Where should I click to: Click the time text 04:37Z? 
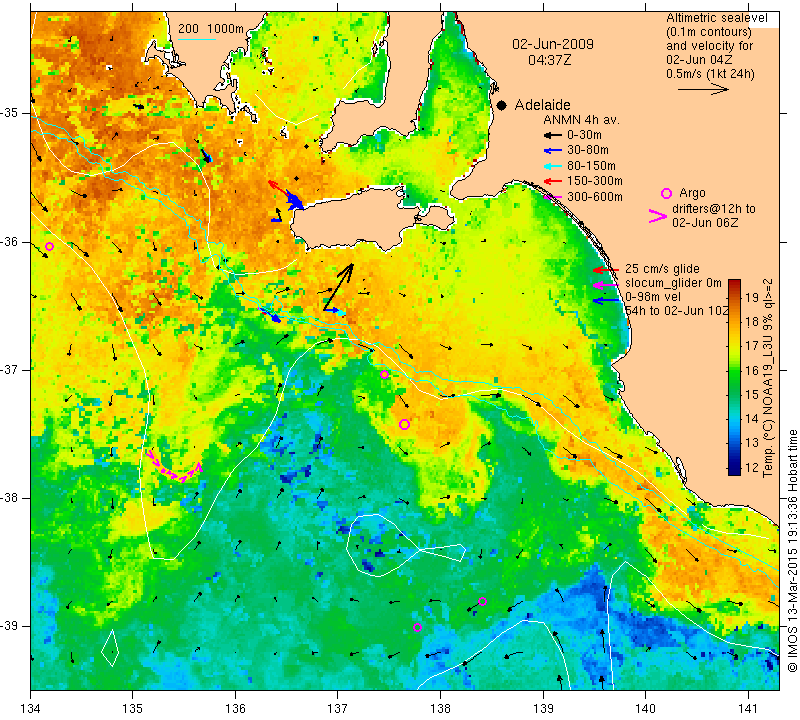click(x=549, y=60)
